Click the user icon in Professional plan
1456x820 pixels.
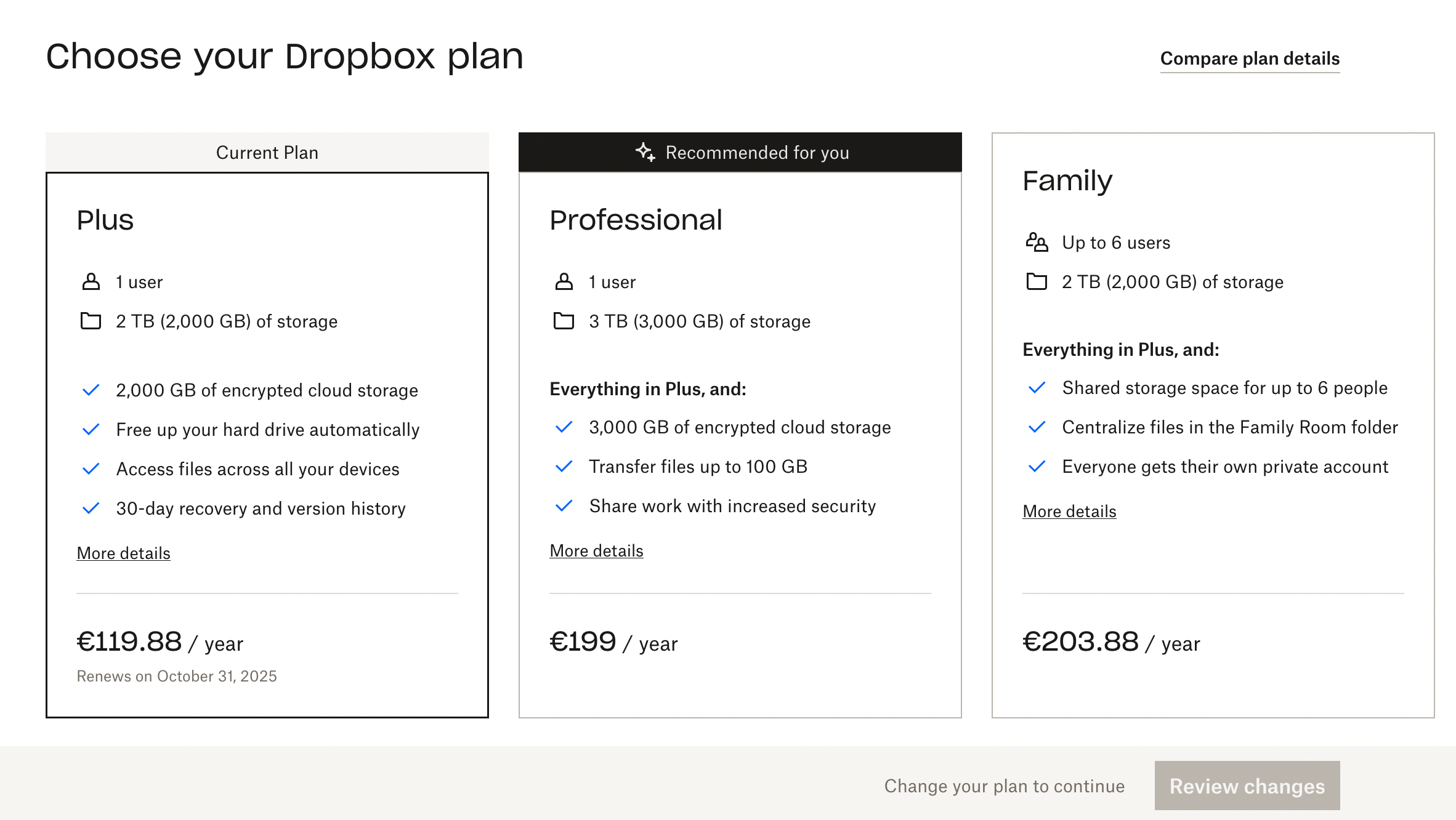pyautogui.click(x=564, y=282)
